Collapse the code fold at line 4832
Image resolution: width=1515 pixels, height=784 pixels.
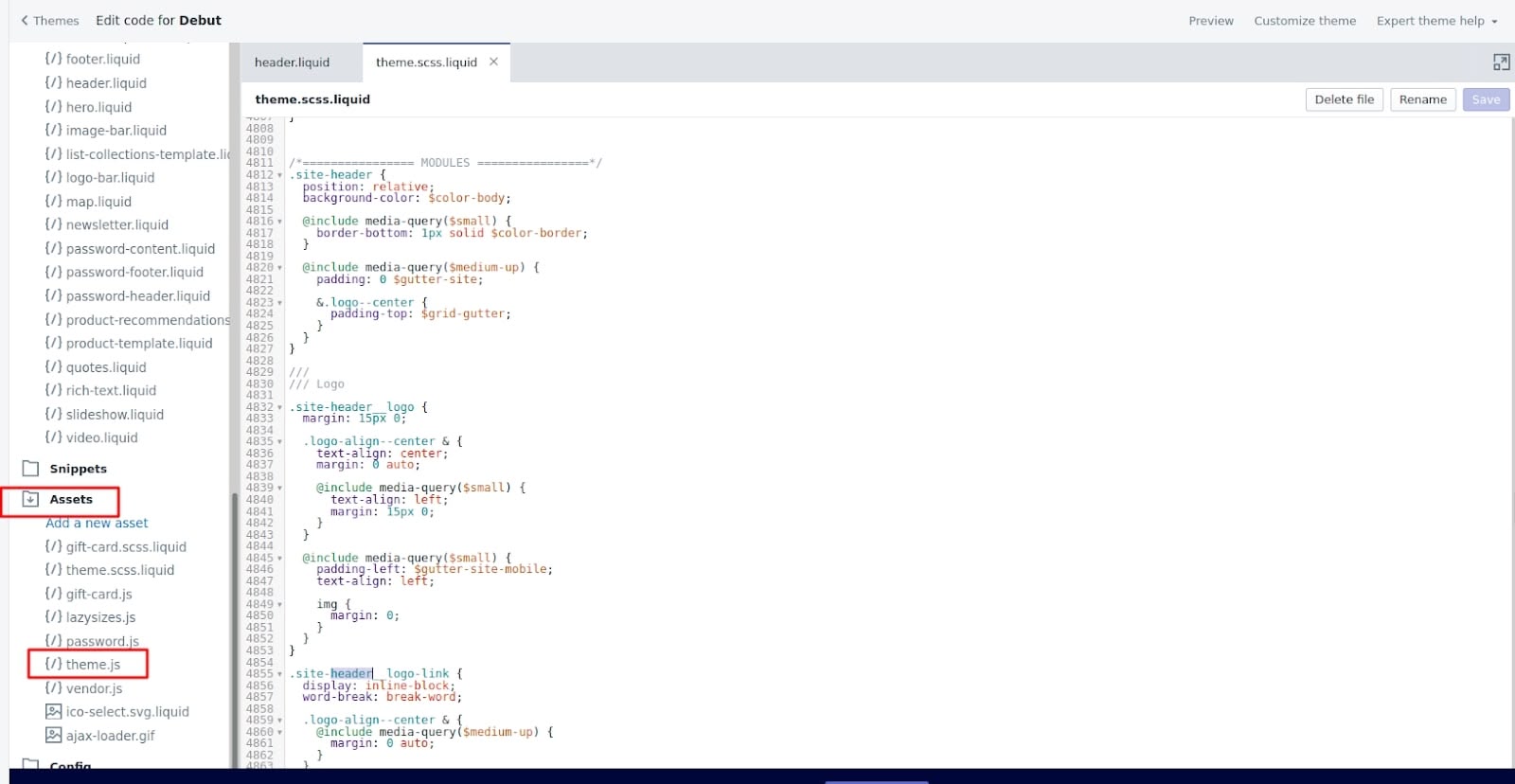(279, 407)
